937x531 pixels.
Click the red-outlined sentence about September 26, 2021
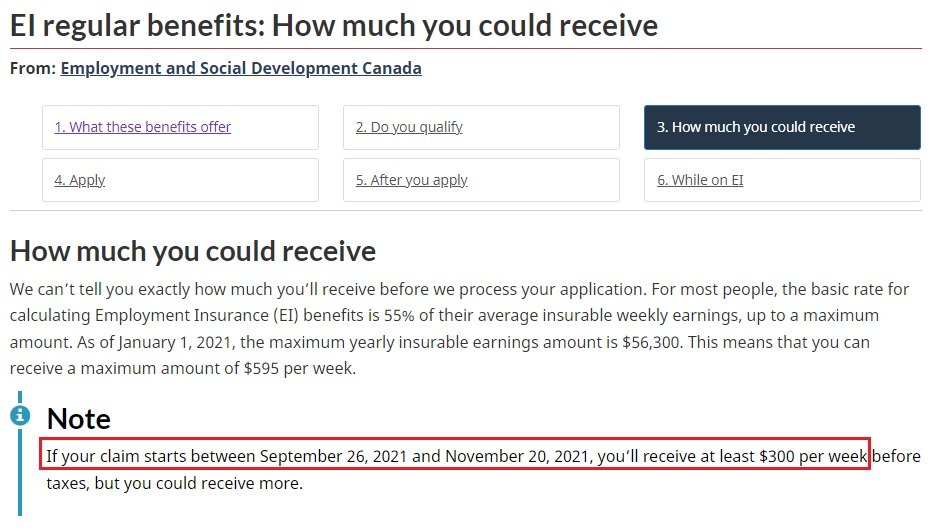pos(455,455)
